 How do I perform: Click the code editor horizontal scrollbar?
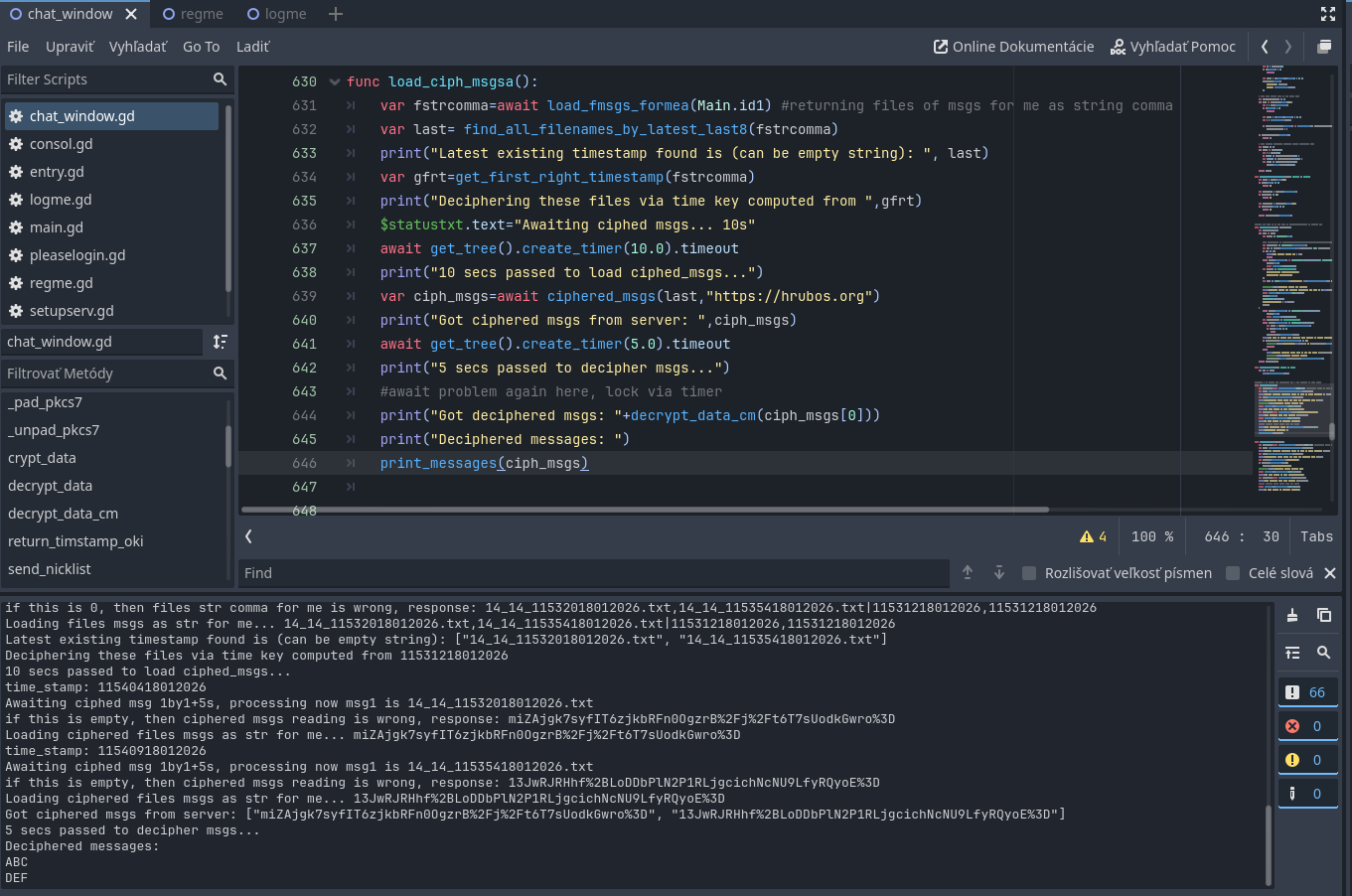(646, 510)
